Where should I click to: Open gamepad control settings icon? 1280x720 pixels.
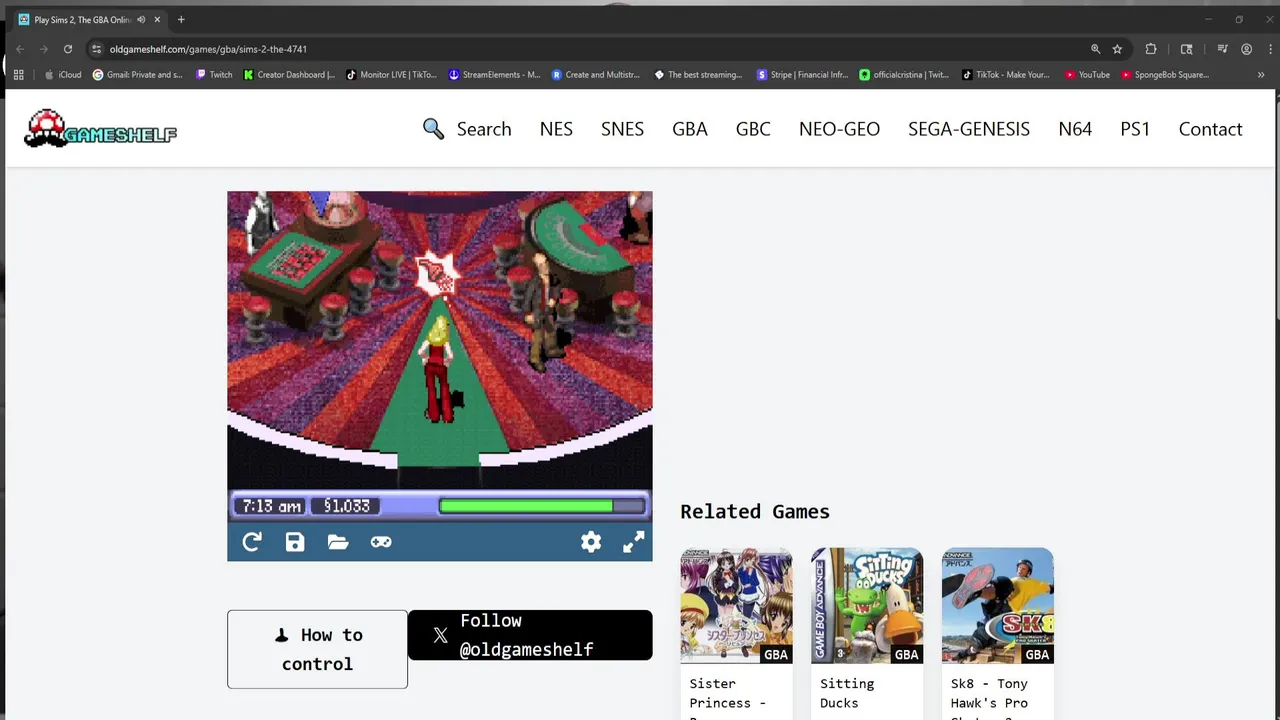(x=381, y=542)
